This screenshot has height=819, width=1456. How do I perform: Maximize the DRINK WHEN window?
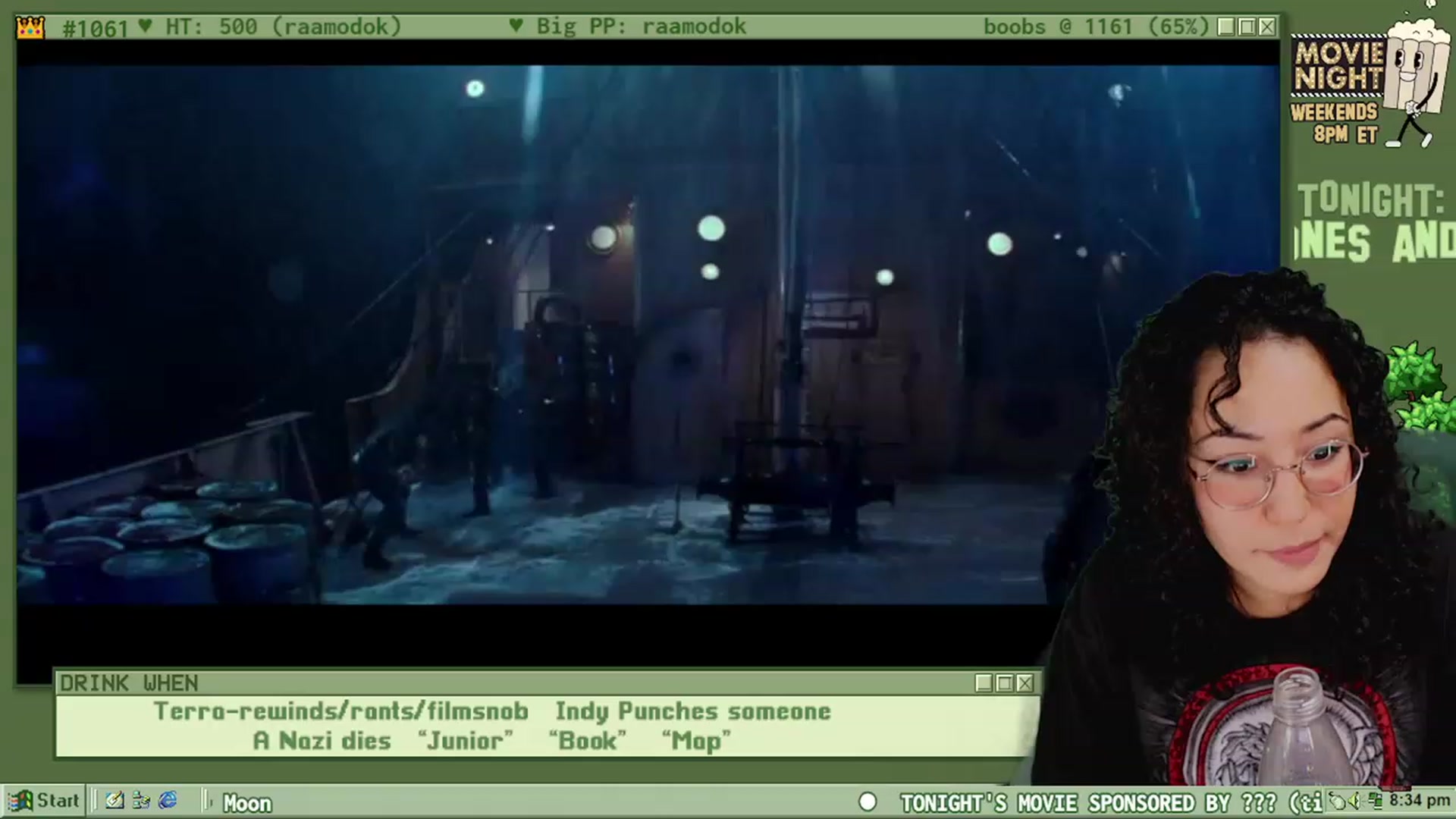pos(1004,683)
